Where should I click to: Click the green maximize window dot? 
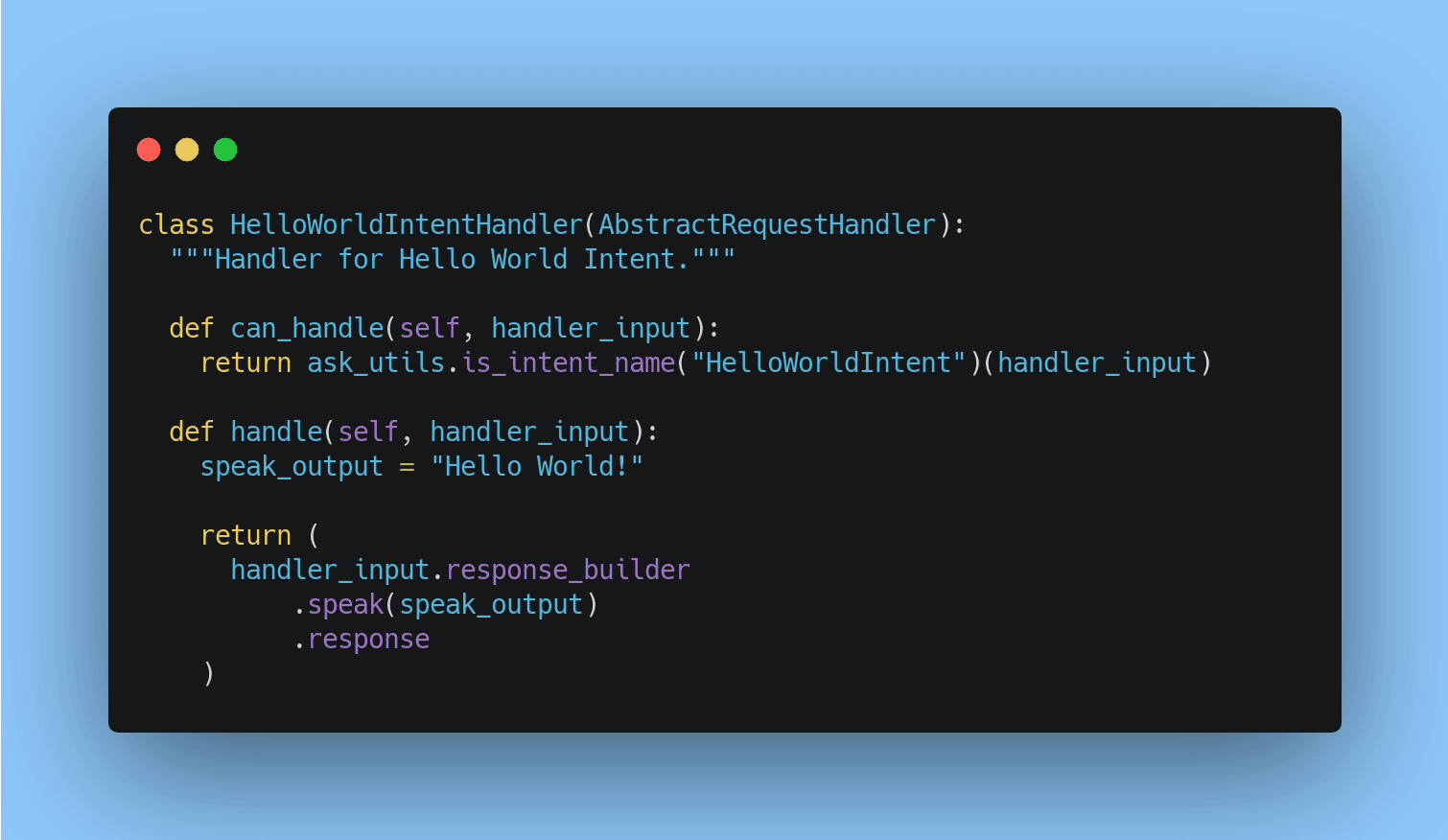(225, 150)
